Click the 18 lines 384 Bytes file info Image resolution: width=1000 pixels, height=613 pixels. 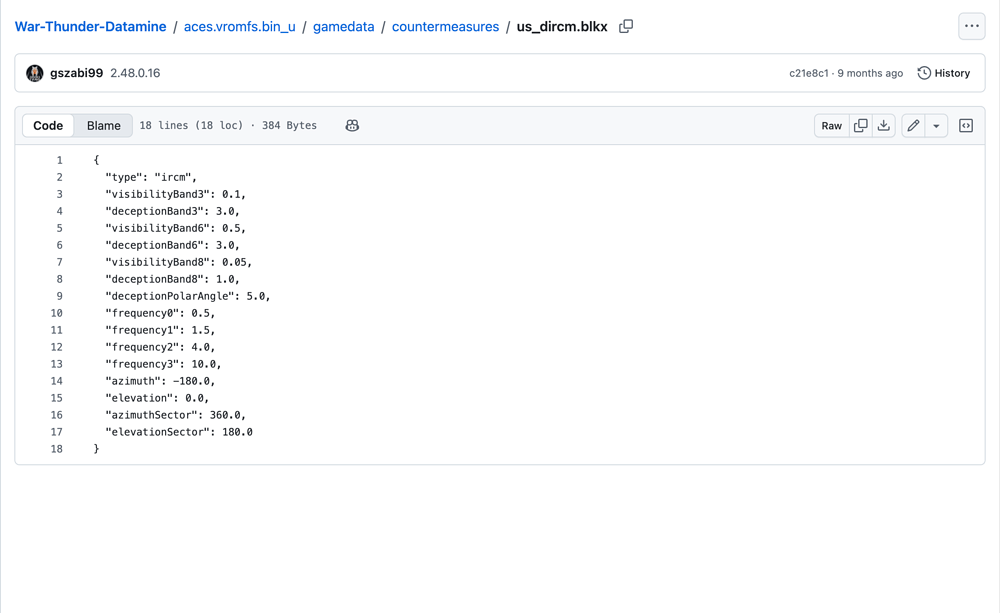(228, 126)
